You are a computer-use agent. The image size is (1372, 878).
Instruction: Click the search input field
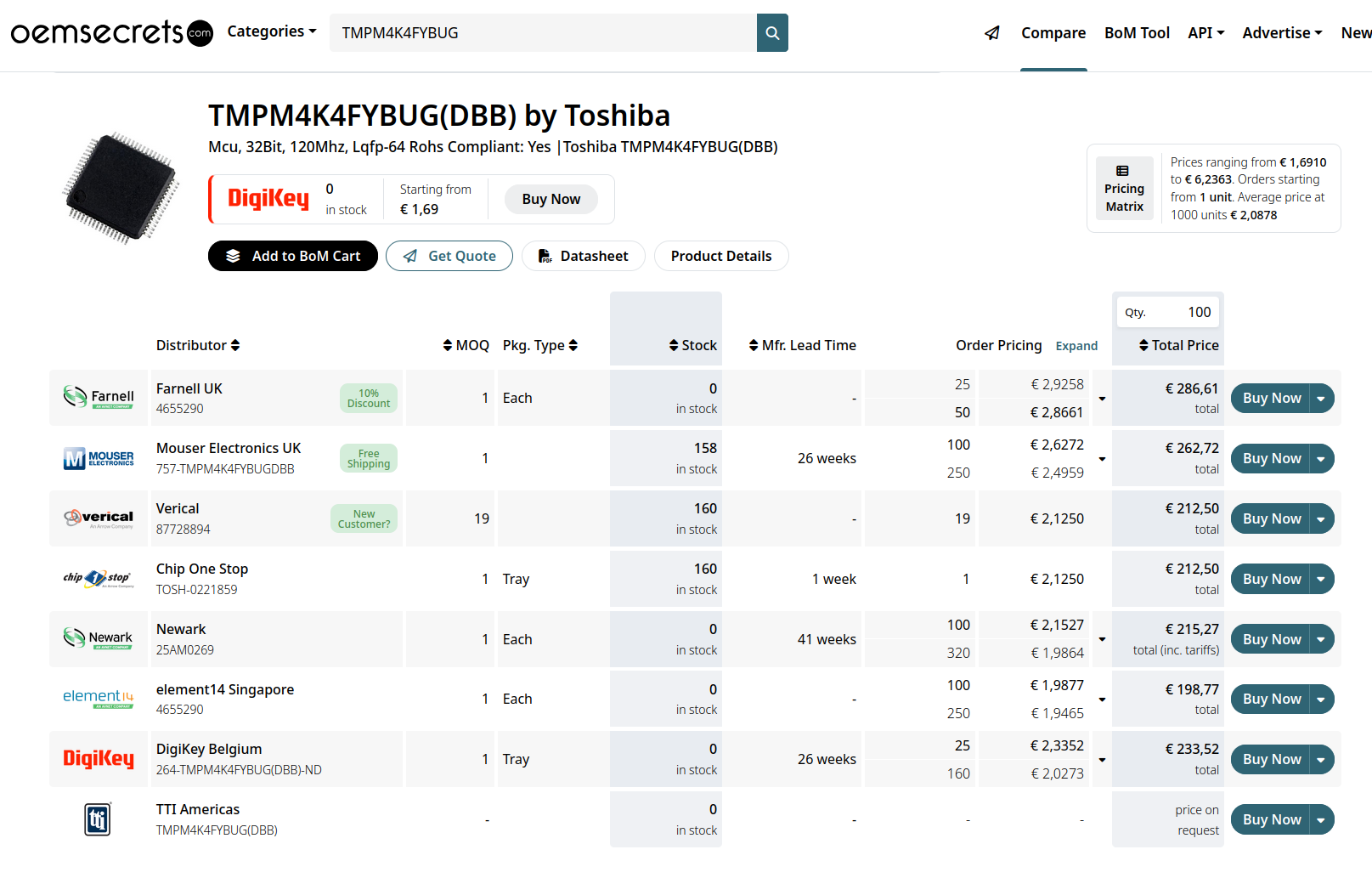pyautogui.click(x=543, y=32)
